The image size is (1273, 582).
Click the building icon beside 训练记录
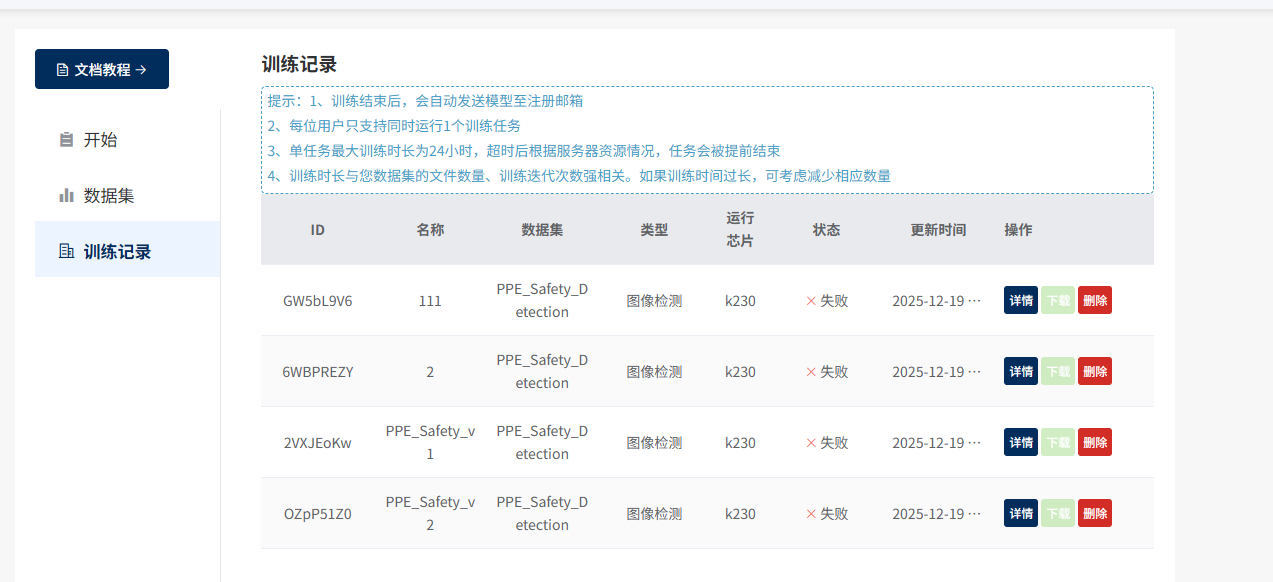[x=67, y=252]
